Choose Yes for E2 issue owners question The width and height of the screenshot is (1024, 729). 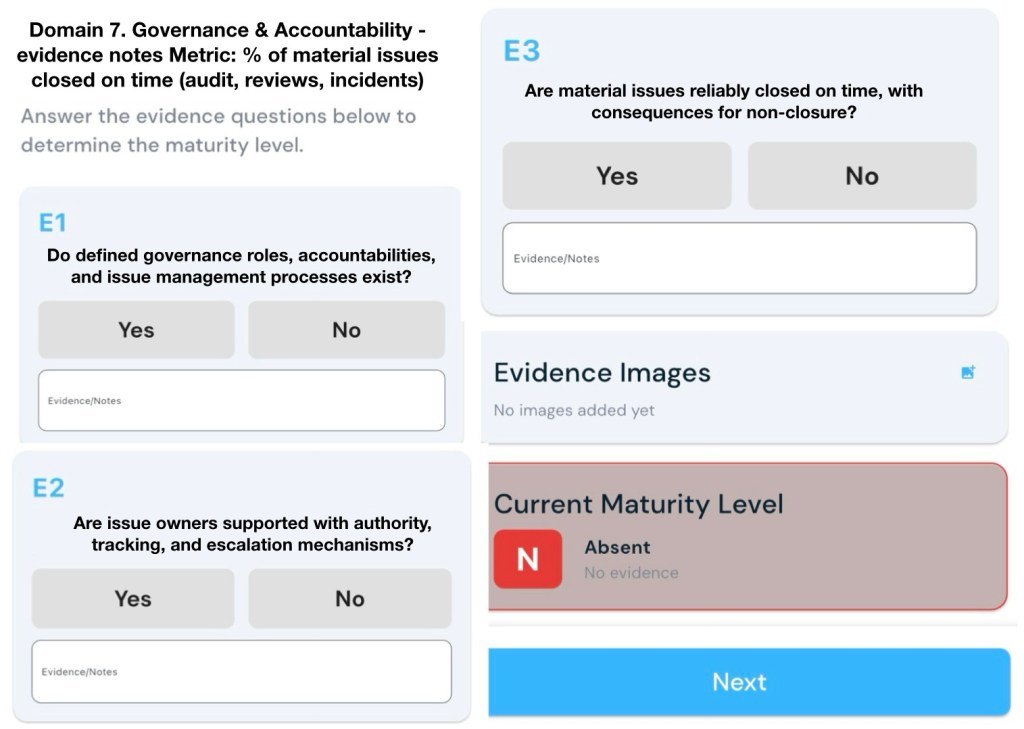(x=133, y=599)
